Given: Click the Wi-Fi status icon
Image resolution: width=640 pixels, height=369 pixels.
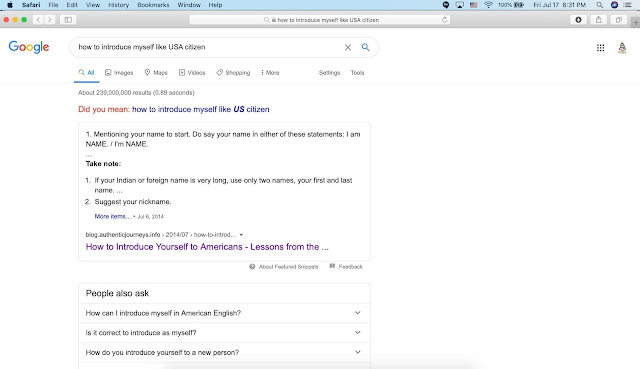Looking at the screenshot, I should 488,5.
